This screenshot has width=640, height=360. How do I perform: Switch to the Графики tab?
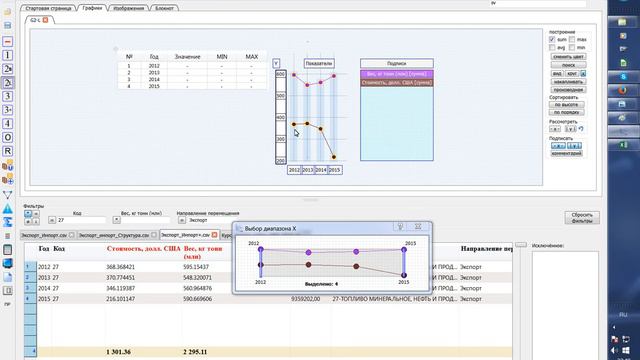tap(92, 8)
